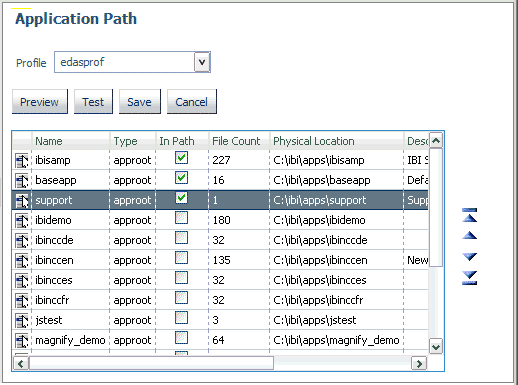Click the jstest row application icon

22,321
